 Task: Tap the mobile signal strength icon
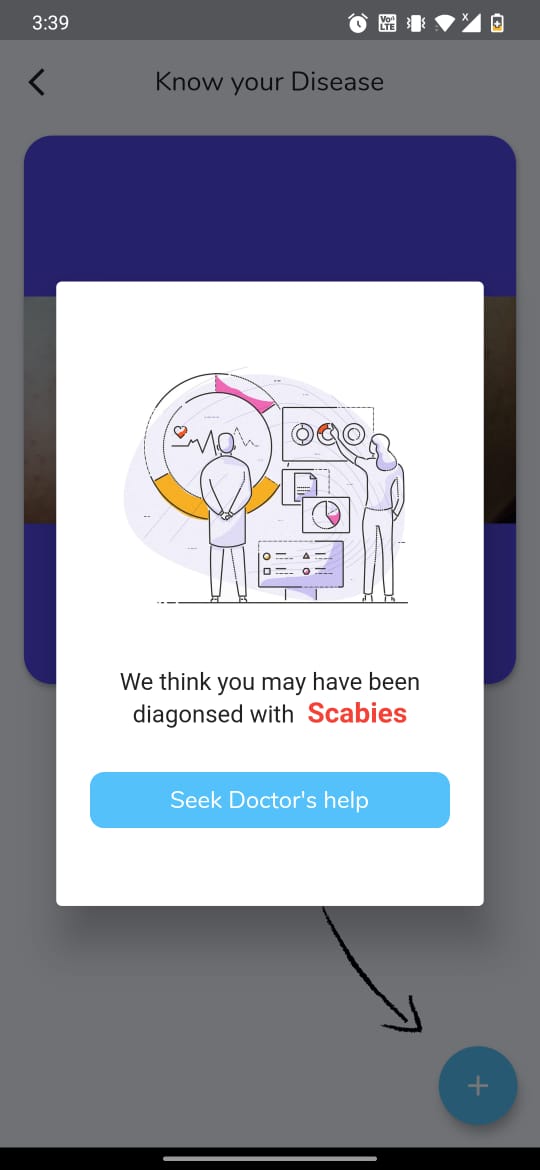tap(470, 23)
